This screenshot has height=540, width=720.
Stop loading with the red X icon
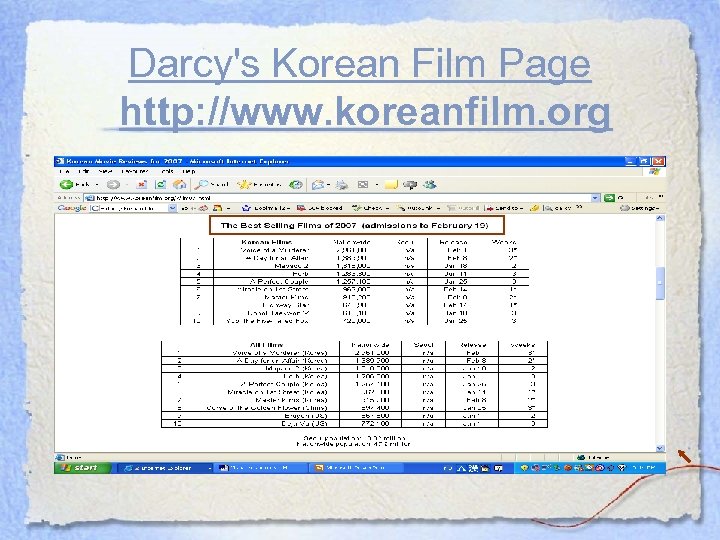[x=142, y=185]
